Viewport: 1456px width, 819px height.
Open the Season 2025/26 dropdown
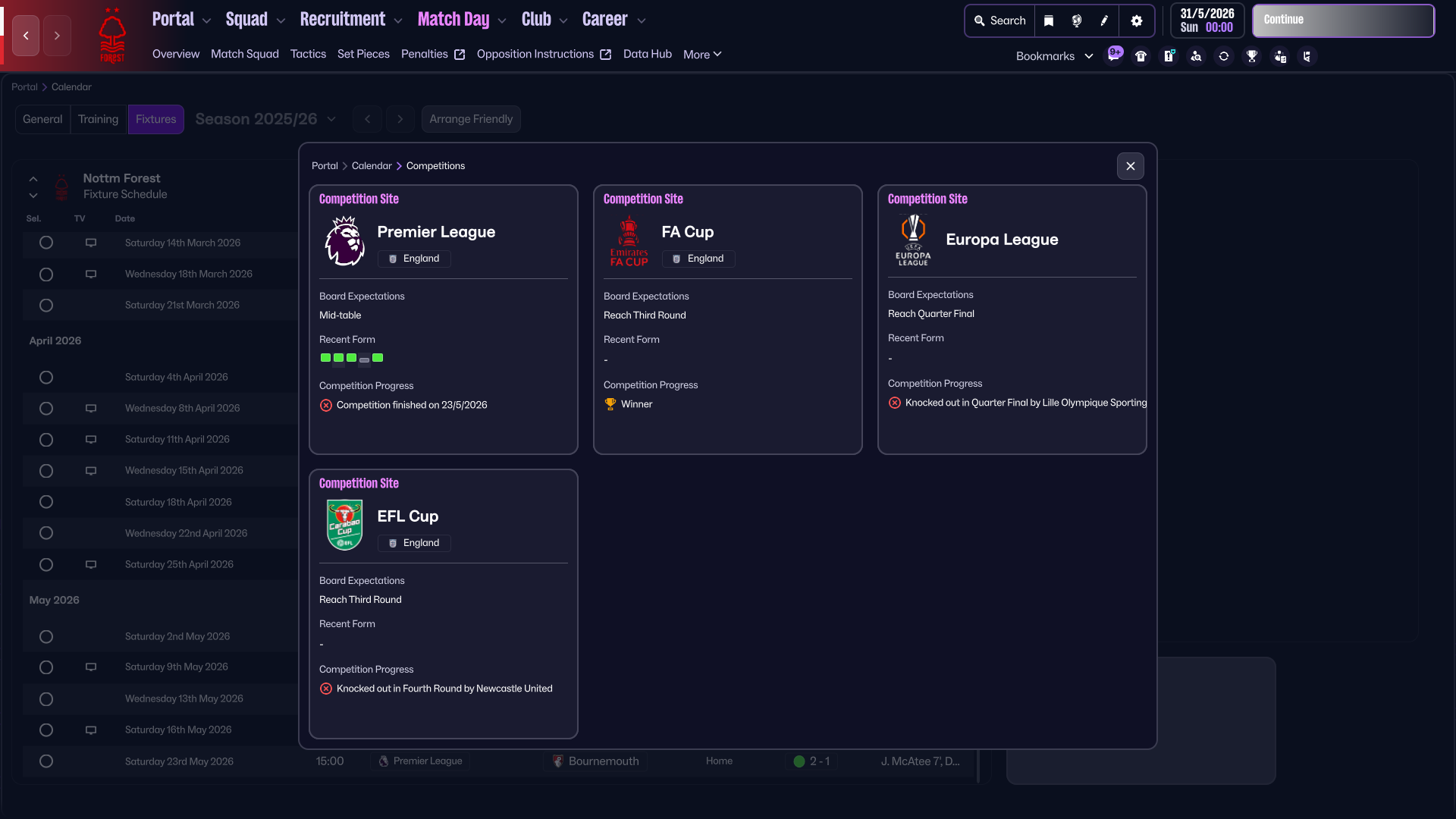[265, 119]
